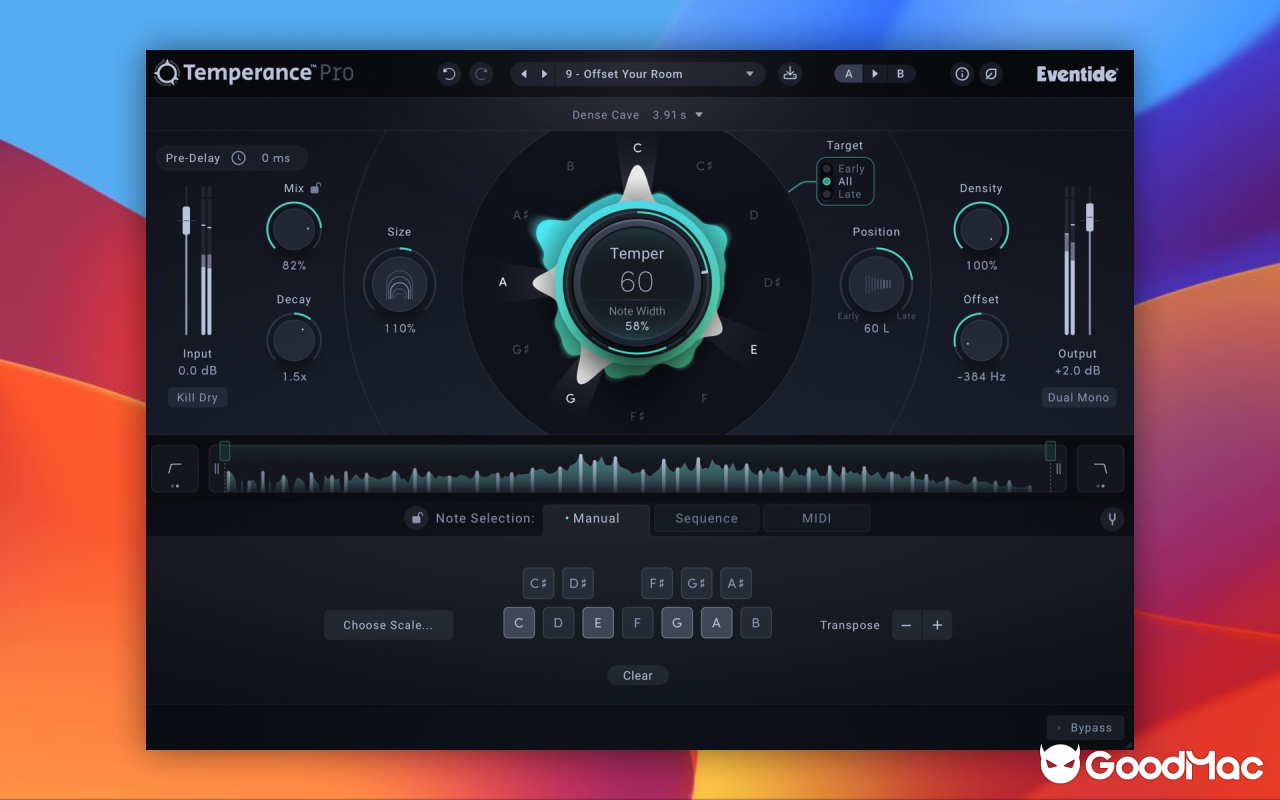Clear all selected notes
The image size is (1280, 800).
(637, 675)
